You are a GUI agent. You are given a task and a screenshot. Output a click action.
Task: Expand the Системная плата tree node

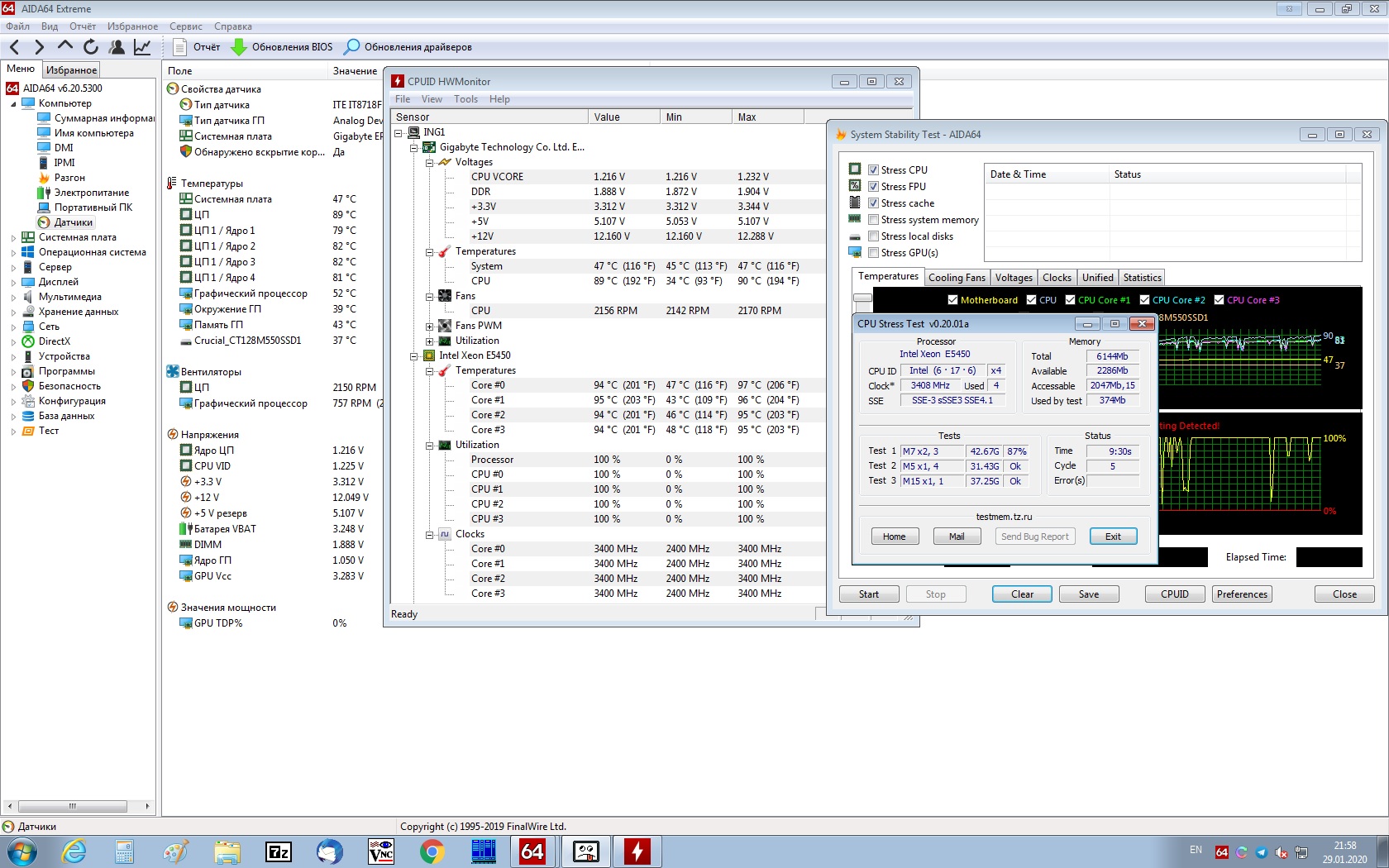[x=13, y=237]
